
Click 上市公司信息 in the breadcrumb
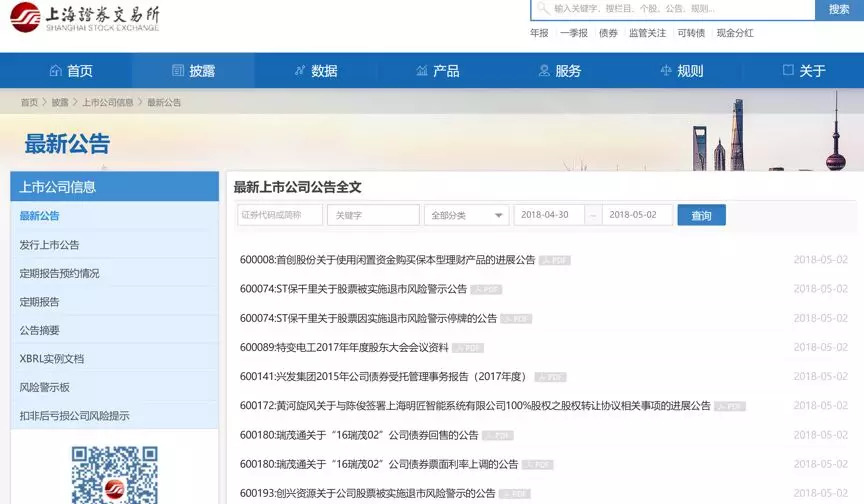tap(107, 102)
